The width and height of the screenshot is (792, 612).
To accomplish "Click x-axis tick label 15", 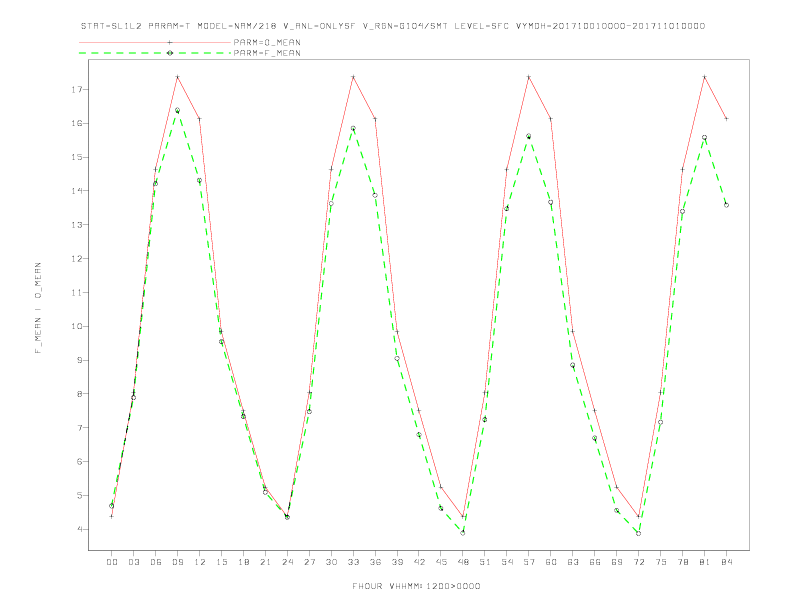I will pyautogui.click(x=221, y=562).
